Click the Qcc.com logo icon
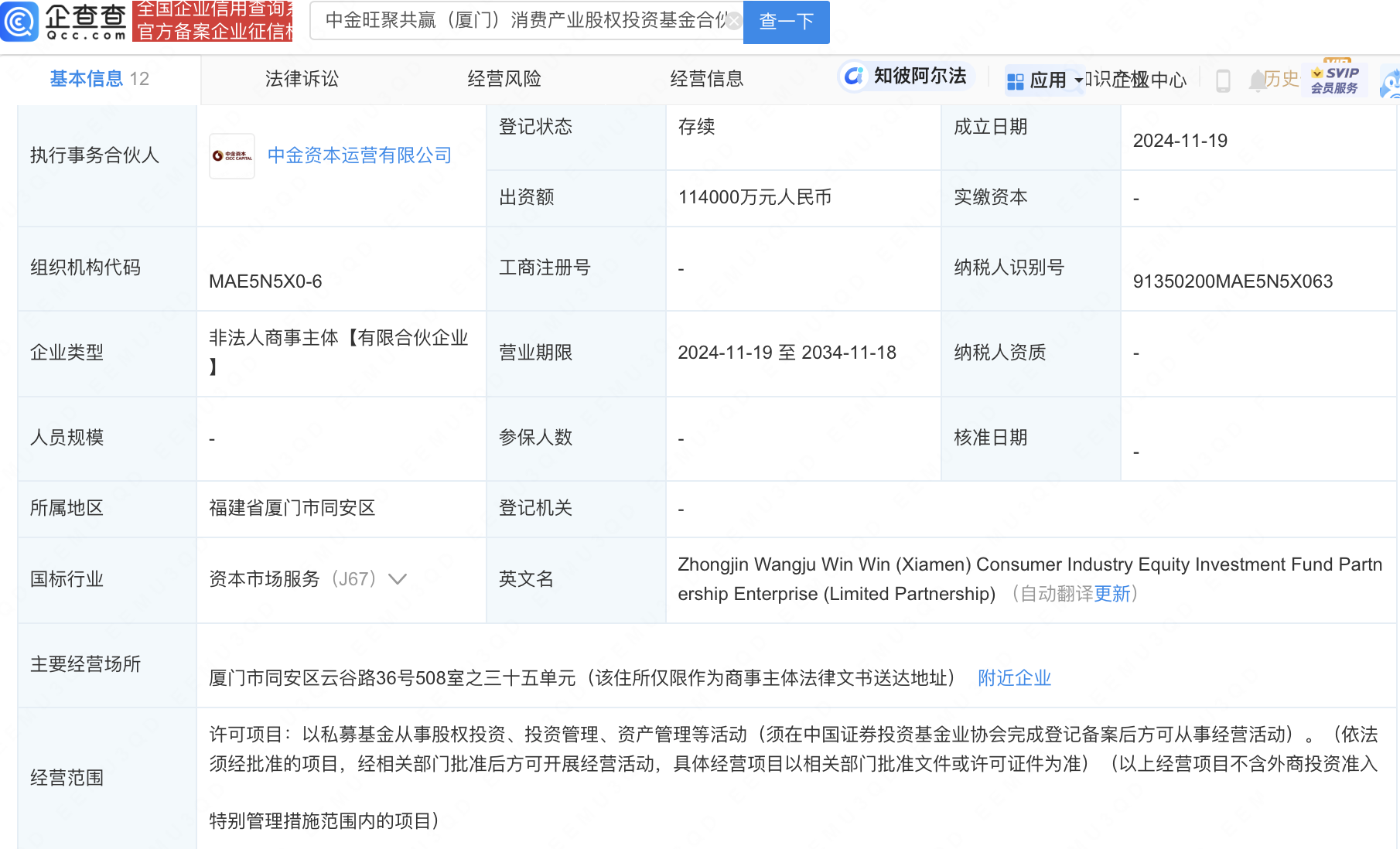1400x849 pixels. (20, 21)
